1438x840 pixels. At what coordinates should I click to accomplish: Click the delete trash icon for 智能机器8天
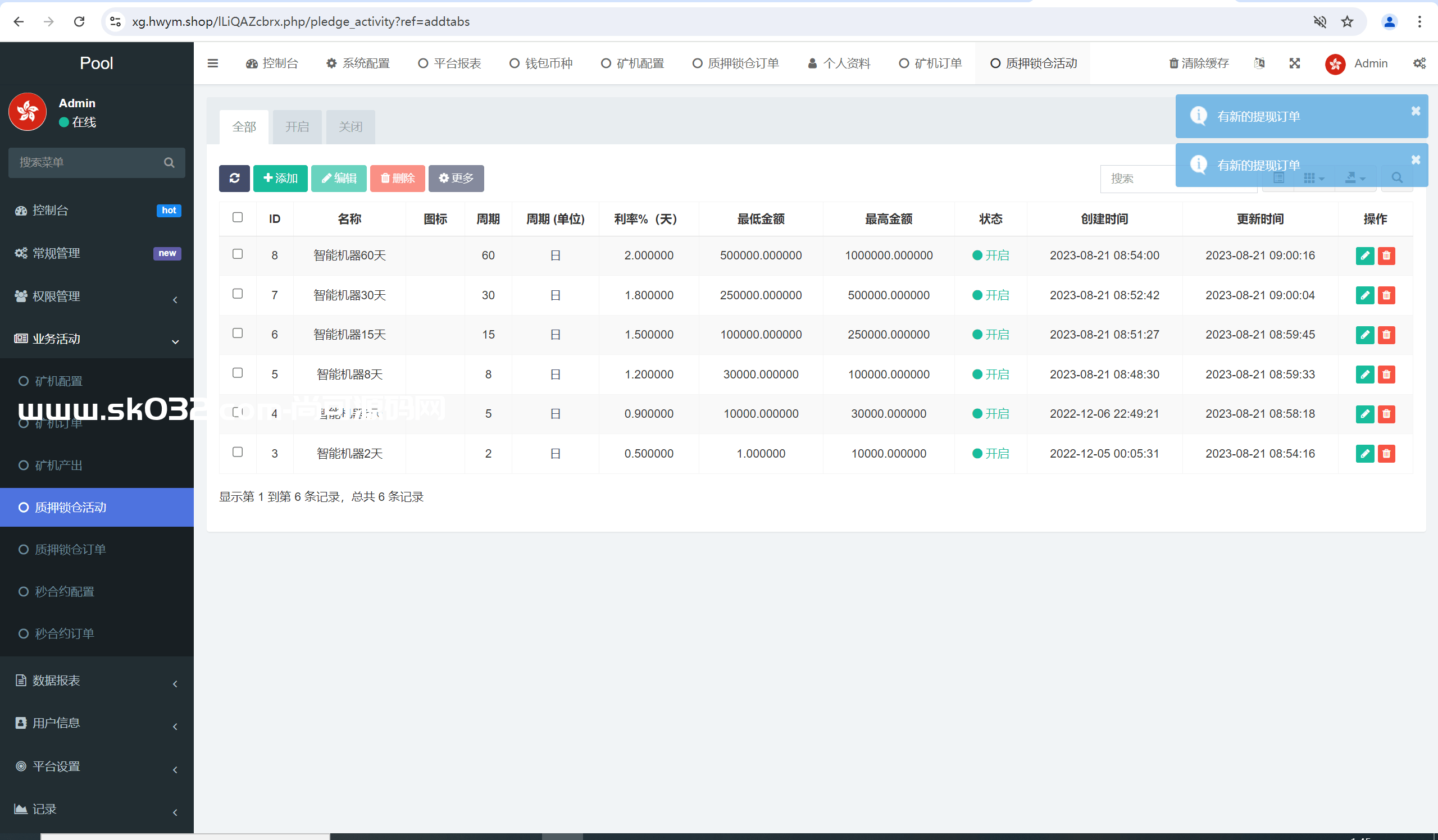(1387, 373)
